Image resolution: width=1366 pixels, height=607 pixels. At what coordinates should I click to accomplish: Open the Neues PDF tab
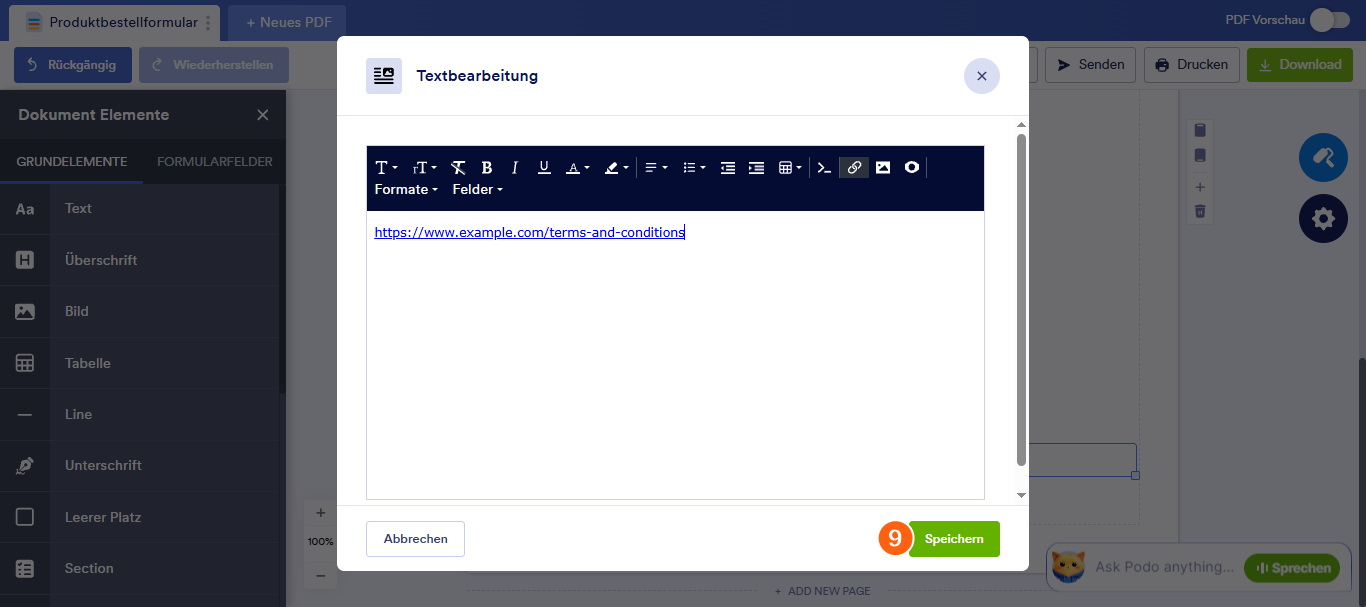point(288,22)
